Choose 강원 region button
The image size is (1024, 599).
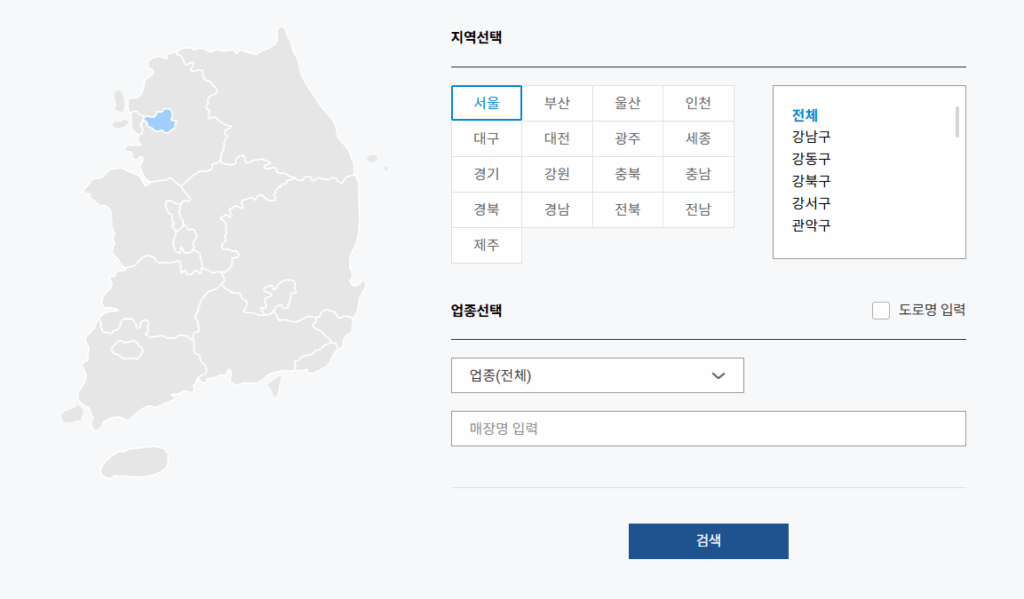click(x=557, y=174)
